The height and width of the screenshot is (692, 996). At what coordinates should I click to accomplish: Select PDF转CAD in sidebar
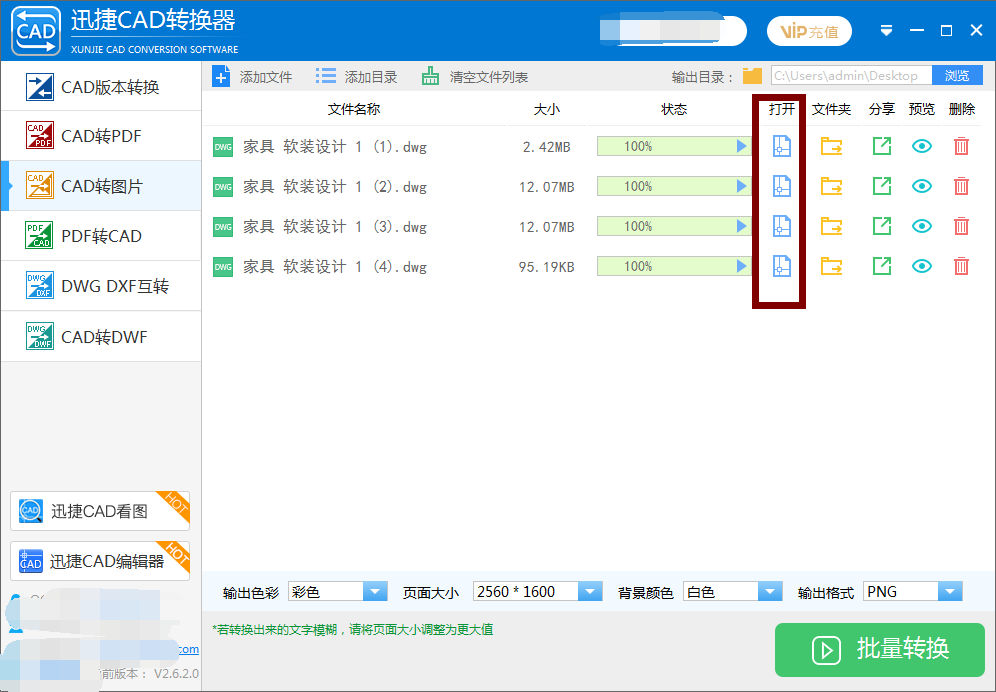101,236
